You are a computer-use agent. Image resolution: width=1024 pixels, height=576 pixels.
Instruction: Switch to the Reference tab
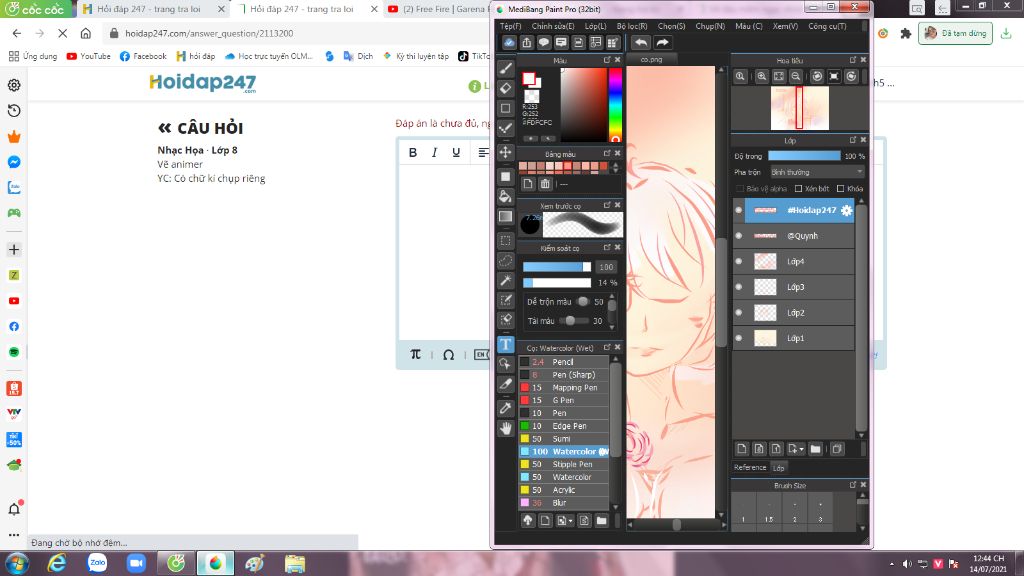pos(750,468)
